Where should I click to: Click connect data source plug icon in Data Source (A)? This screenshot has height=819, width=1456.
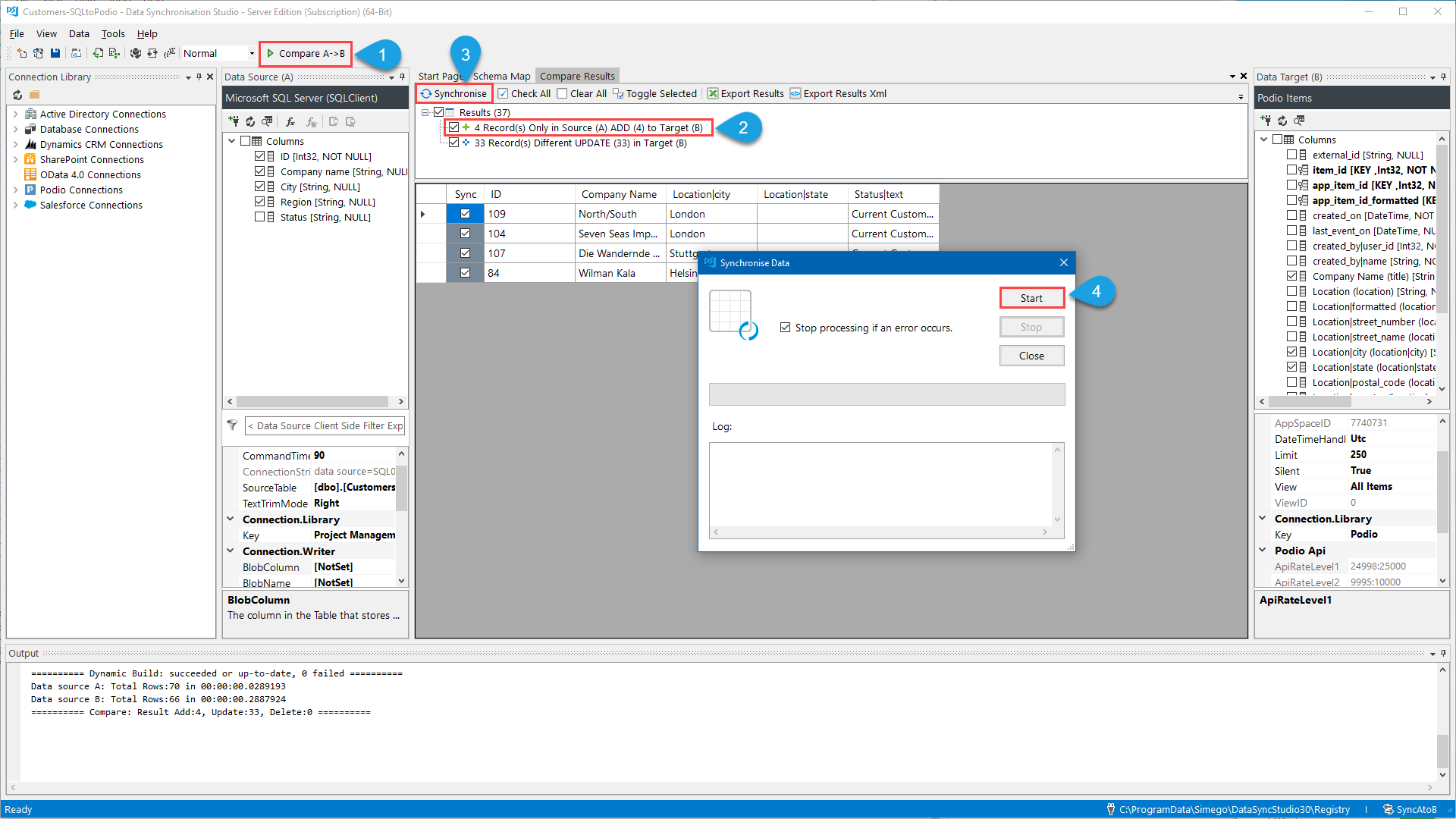[x=234, y=121]
